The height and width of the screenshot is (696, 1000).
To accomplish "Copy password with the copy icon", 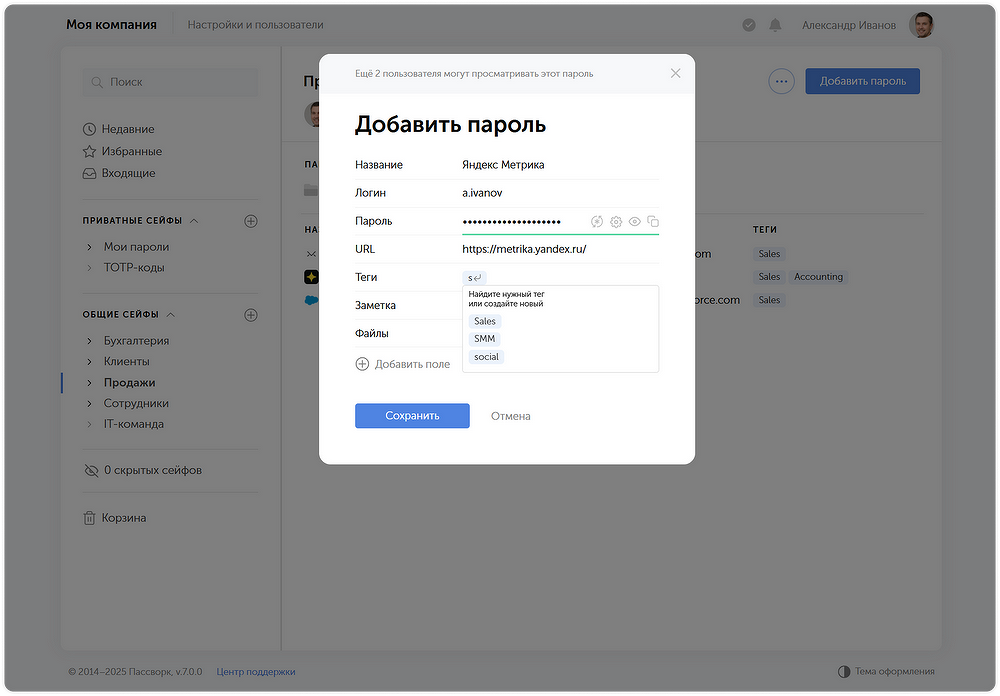I will point(653,221).
